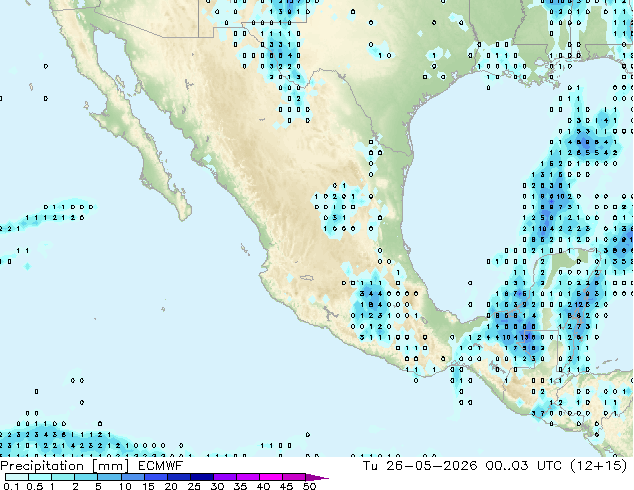Select the 30–35 mm purple legend swatch
This screenshot has width=634, height=490.
click(224, 477)
